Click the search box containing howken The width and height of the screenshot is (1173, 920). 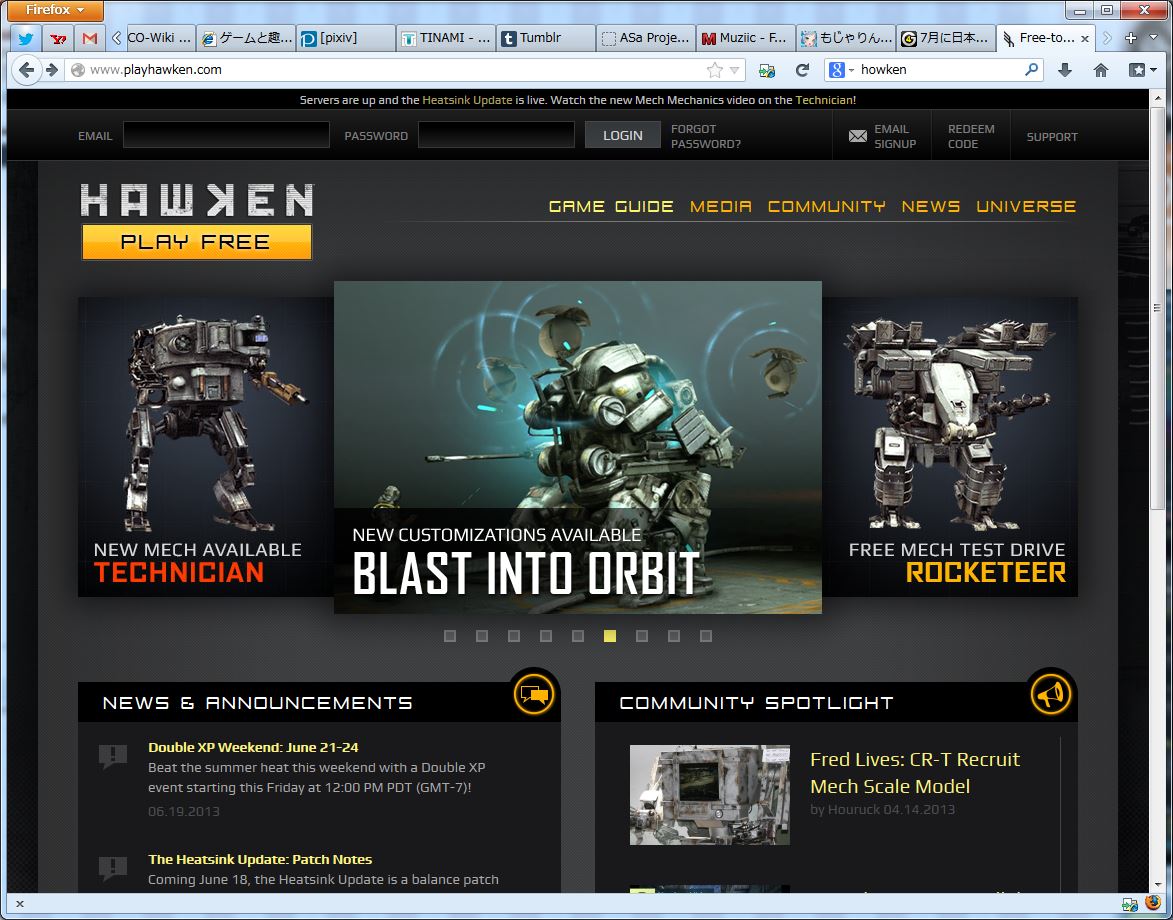[939, 70]
